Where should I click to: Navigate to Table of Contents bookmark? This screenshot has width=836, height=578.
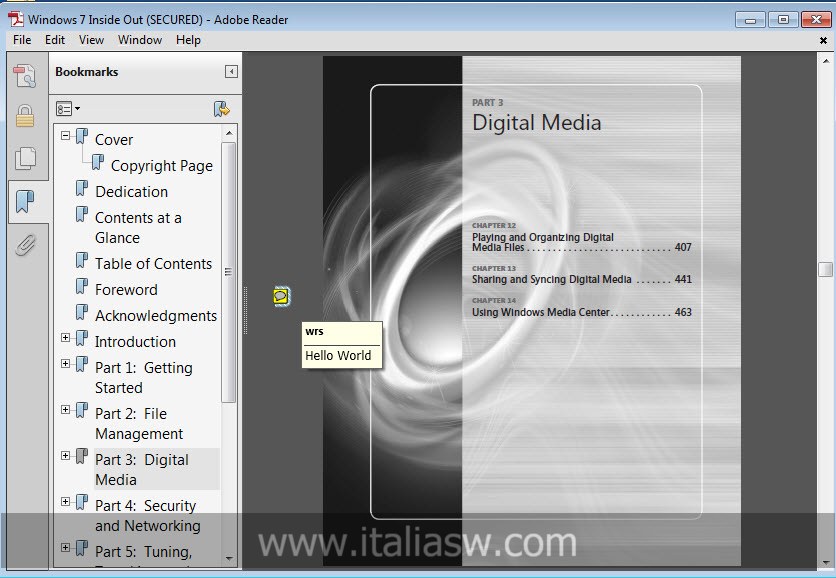pyautogui.click(x=153, y=263)
